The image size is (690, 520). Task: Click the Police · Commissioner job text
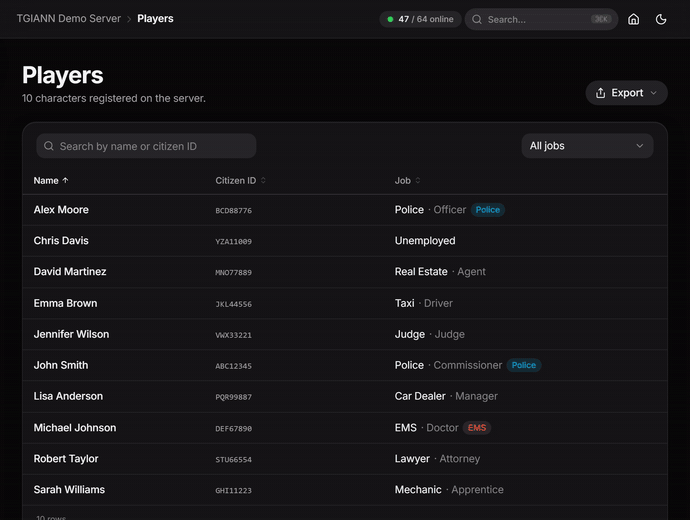tap(448, 365)
